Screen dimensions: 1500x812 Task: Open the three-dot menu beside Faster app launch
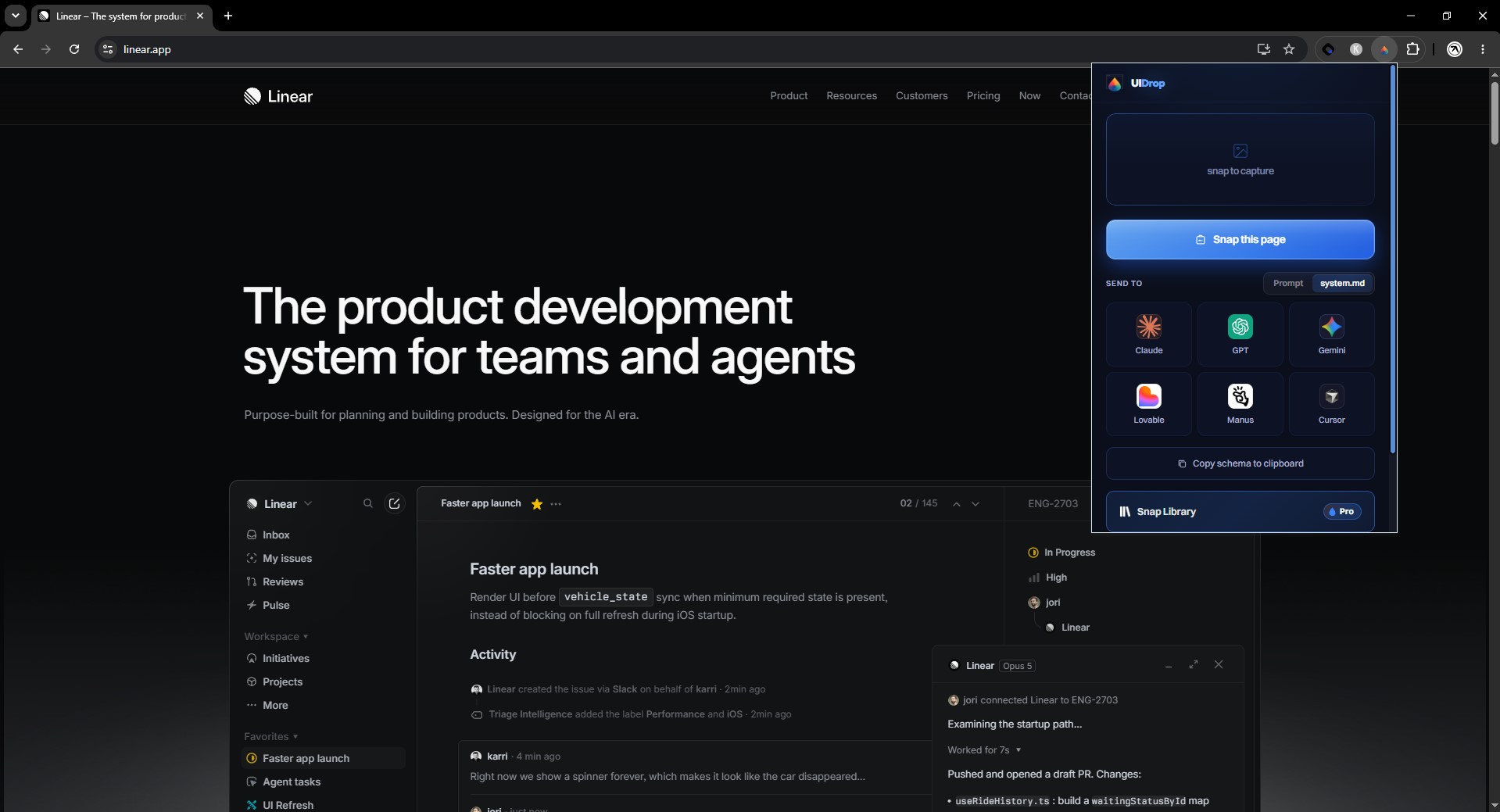556,504
